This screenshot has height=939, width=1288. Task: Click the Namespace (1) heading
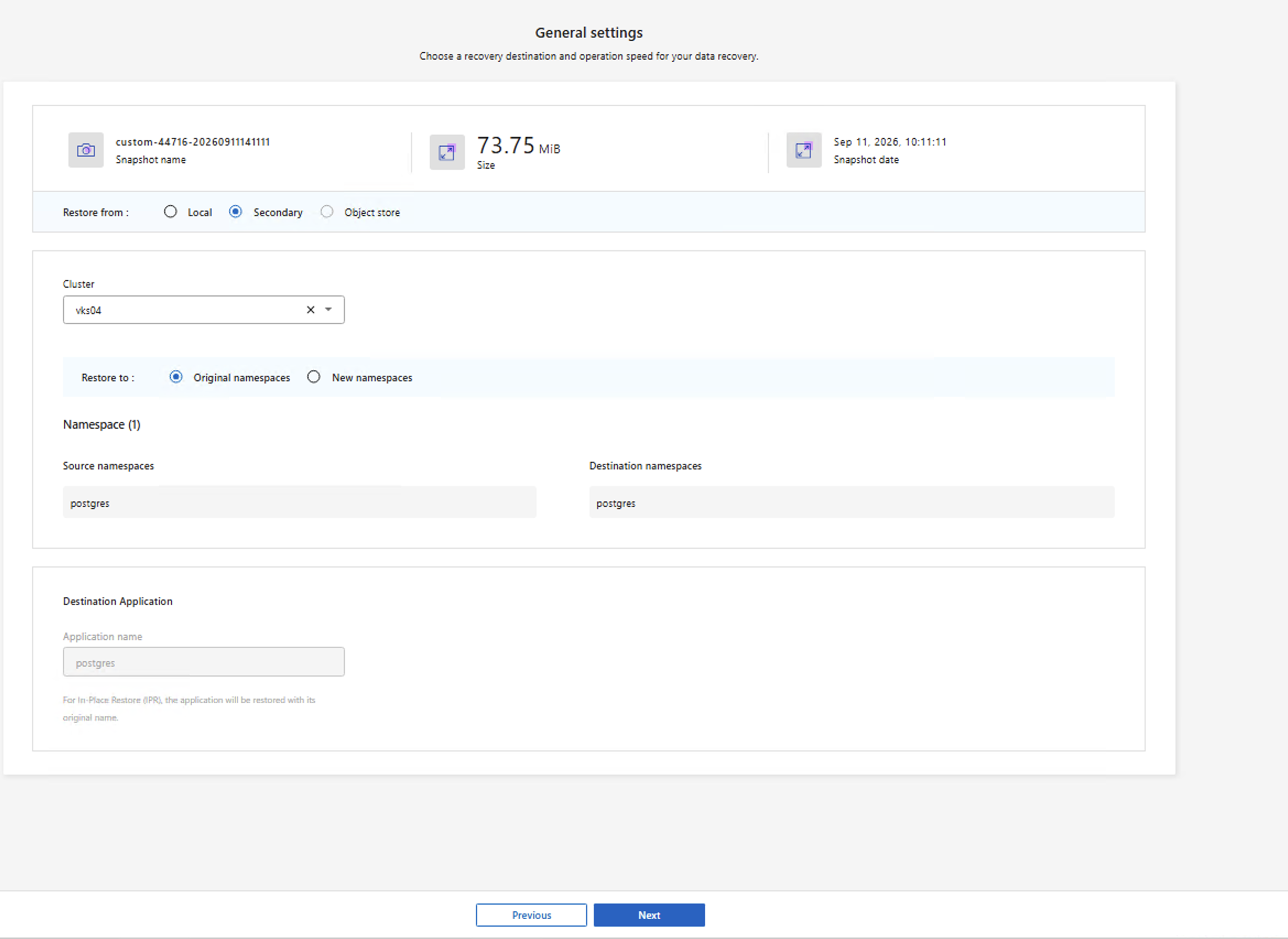click(x=102, y=425)
